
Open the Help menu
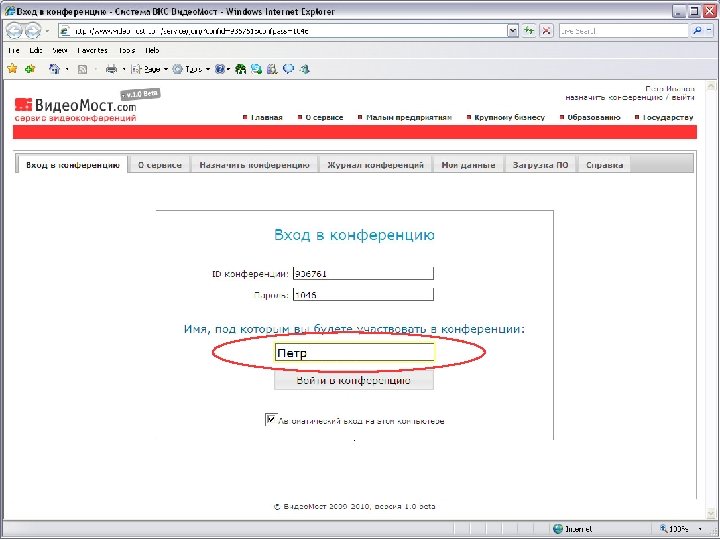click(x=152, y=51)
